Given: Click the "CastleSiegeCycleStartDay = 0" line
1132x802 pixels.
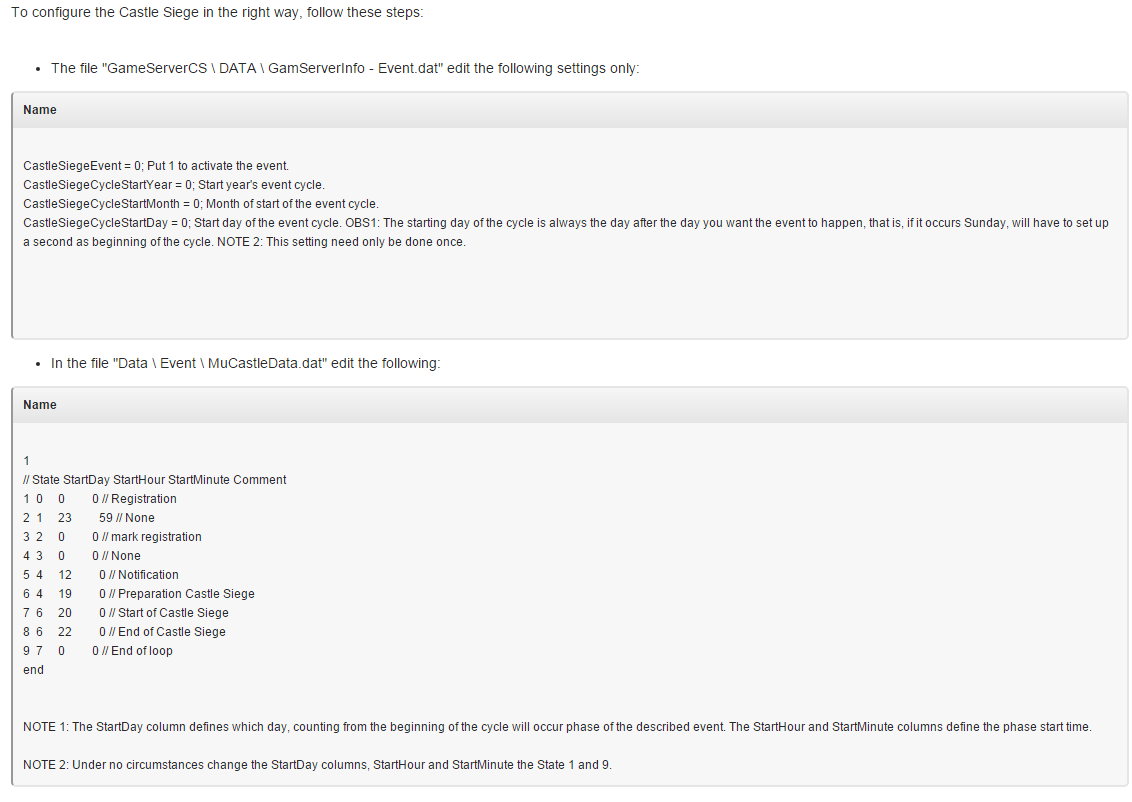Looking at the screenshot, I should [566, 232].
